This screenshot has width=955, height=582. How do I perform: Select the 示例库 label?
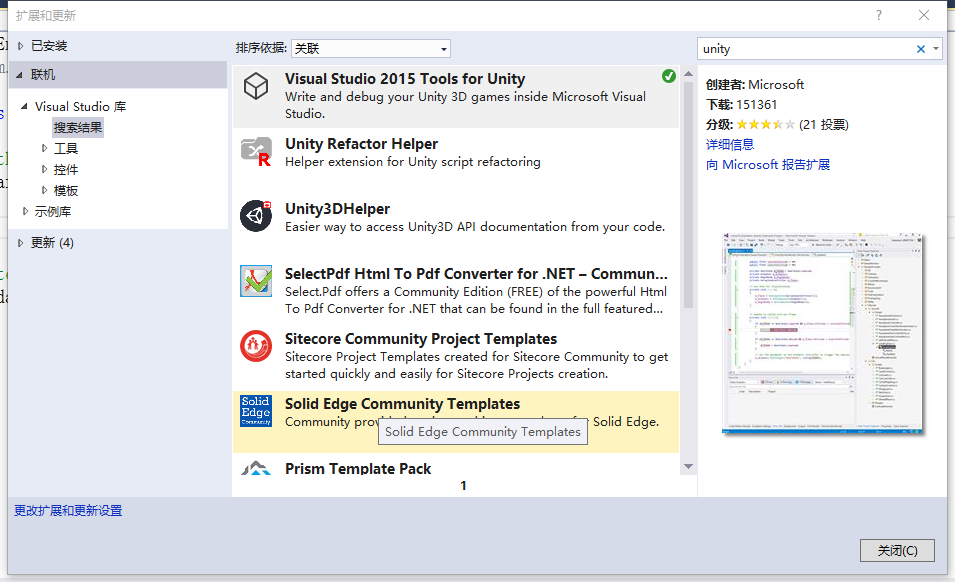(53, 211)
